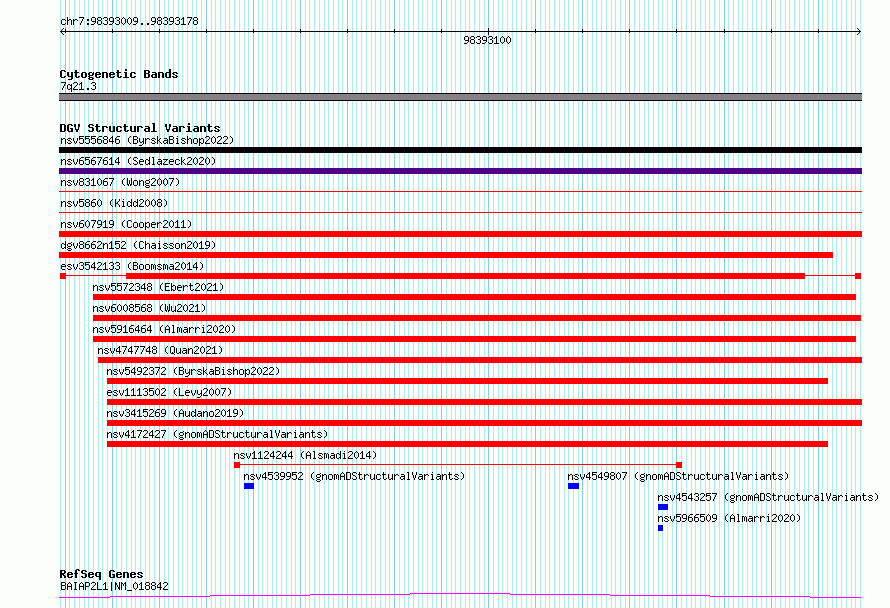Click the left red endpoint of nsv1124244
890x608 pixels.
click(237, 465)
